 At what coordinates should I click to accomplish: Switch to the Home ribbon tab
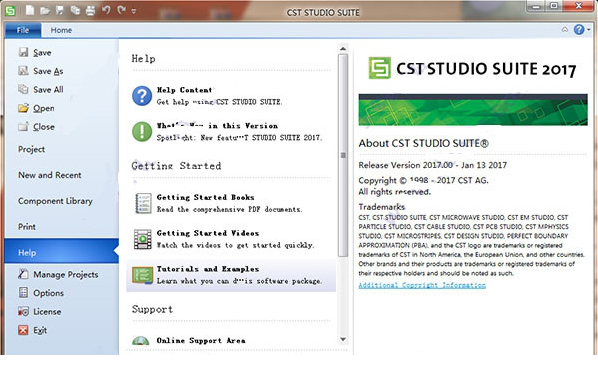pyautogui.click(x=61, y=30)
